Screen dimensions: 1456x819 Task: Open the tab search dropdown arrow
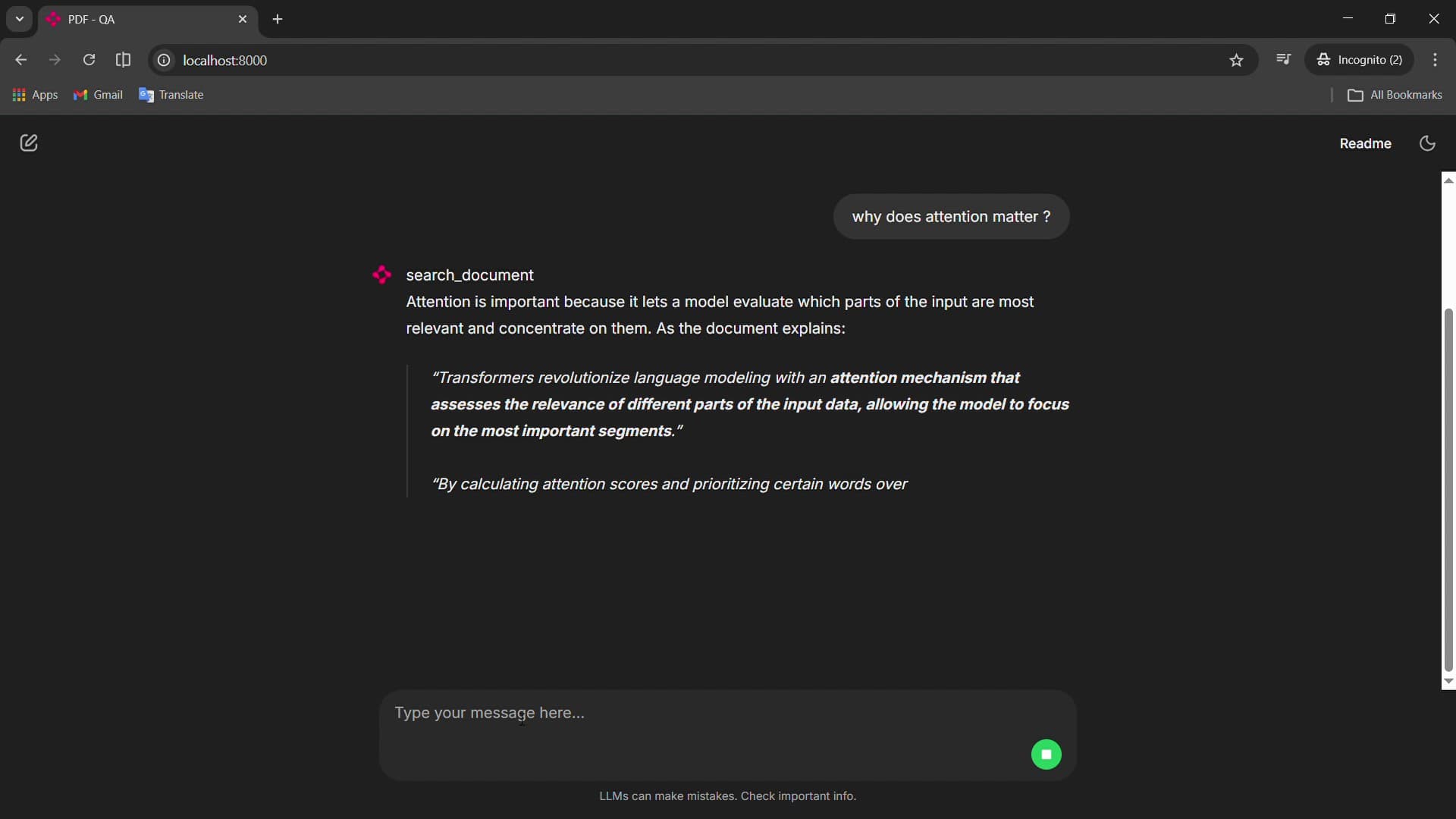click(20, 19)
